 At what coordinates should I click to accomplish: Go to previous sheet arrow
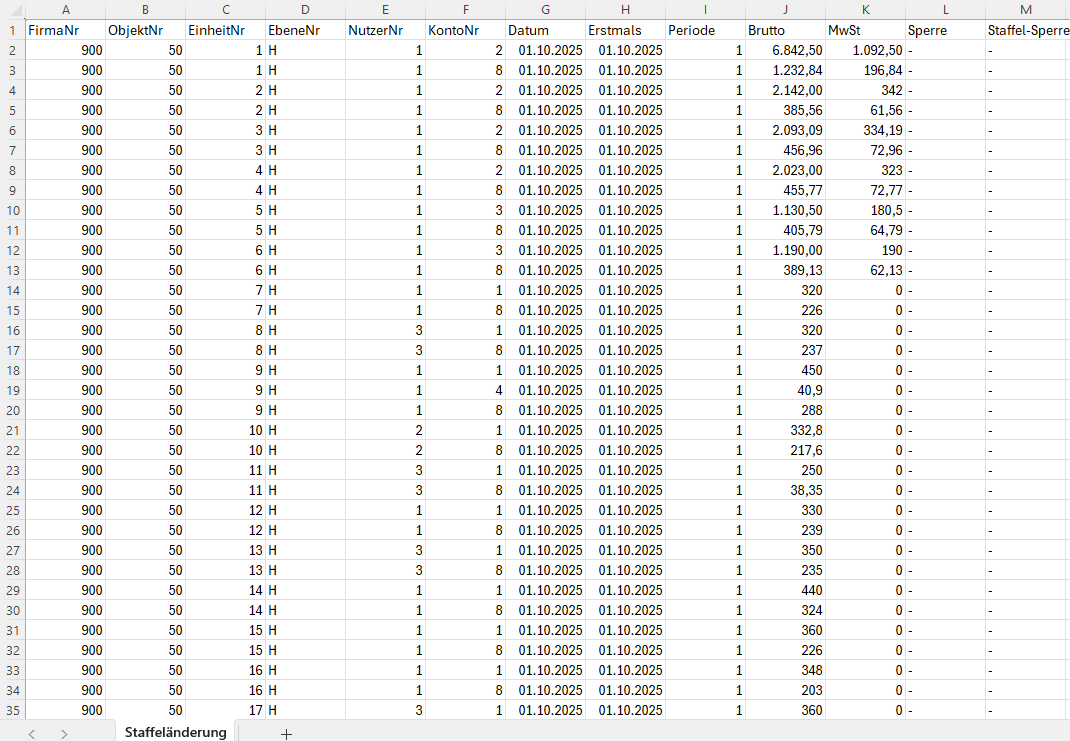[32, 734]
